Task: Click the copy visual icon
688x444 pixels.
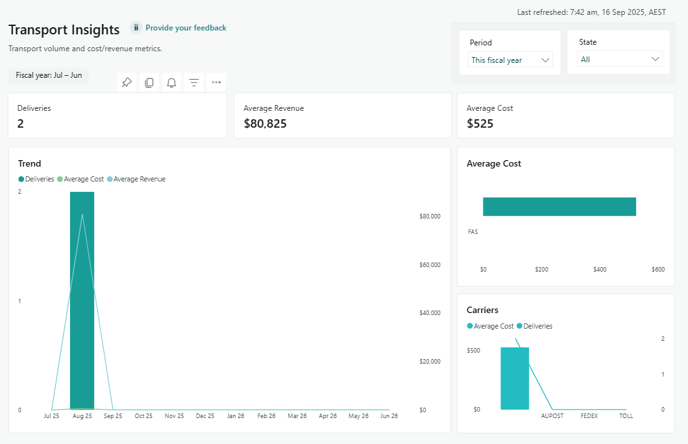Action: [x=149, y=83]
